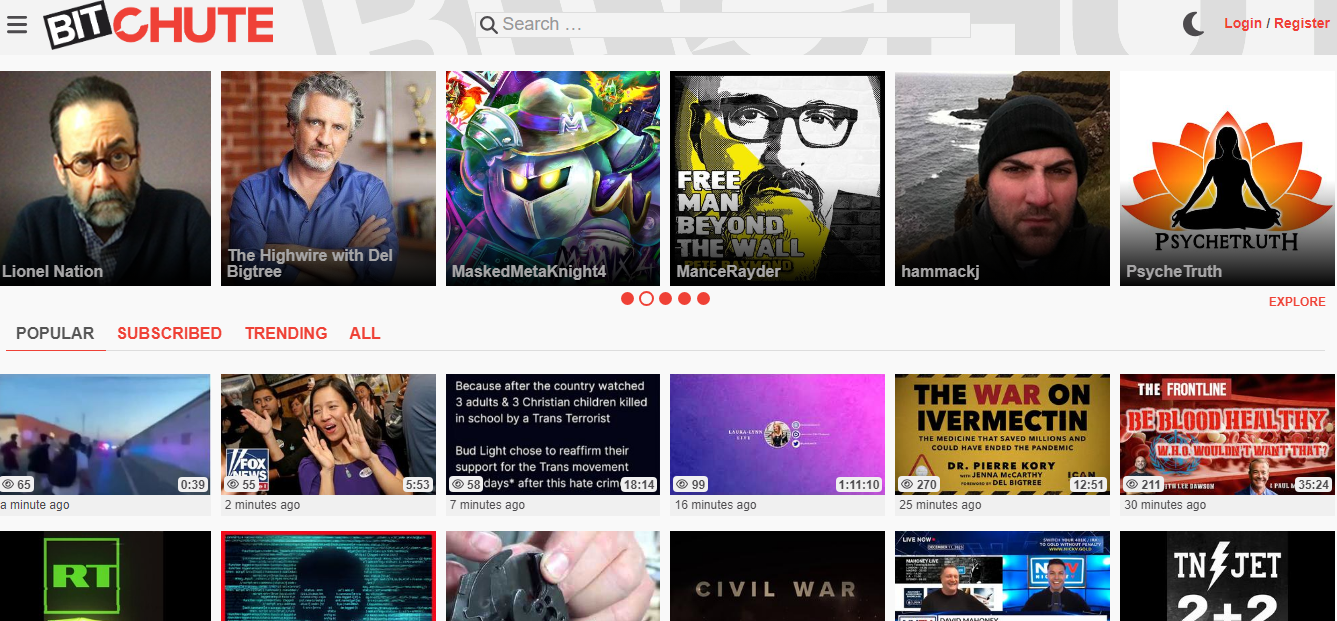Screen dimensions: 1337x621
Task: Play the Fox News 5:53 video
Action: [x=328, y=434]
